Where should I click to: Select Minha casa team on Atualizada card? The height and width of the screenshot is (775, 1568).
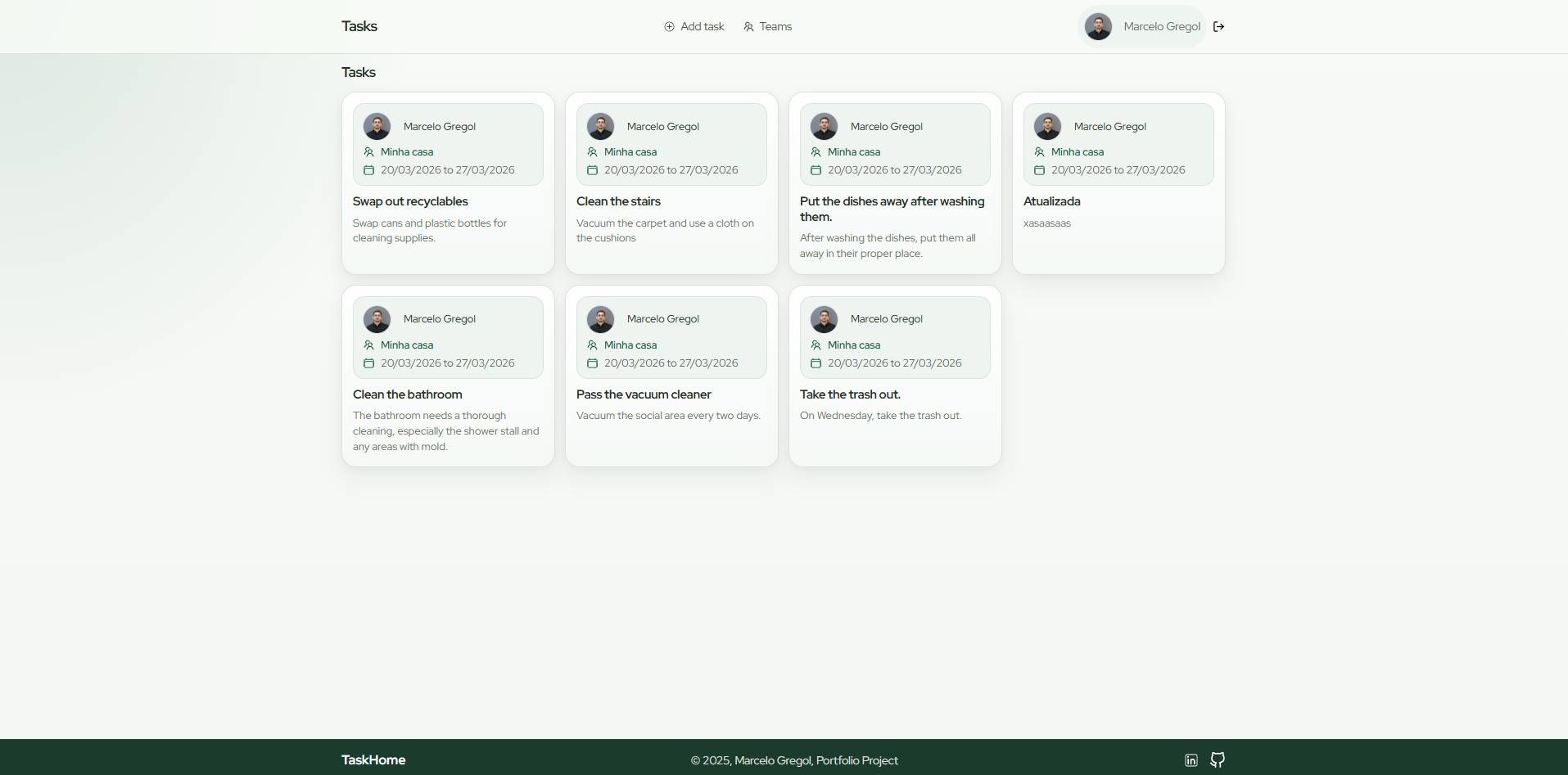1077,152
